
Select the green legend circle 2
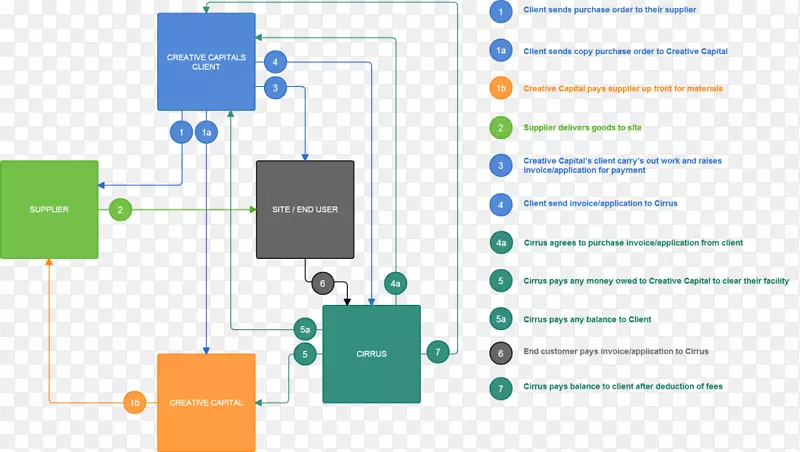click(501, 128)
